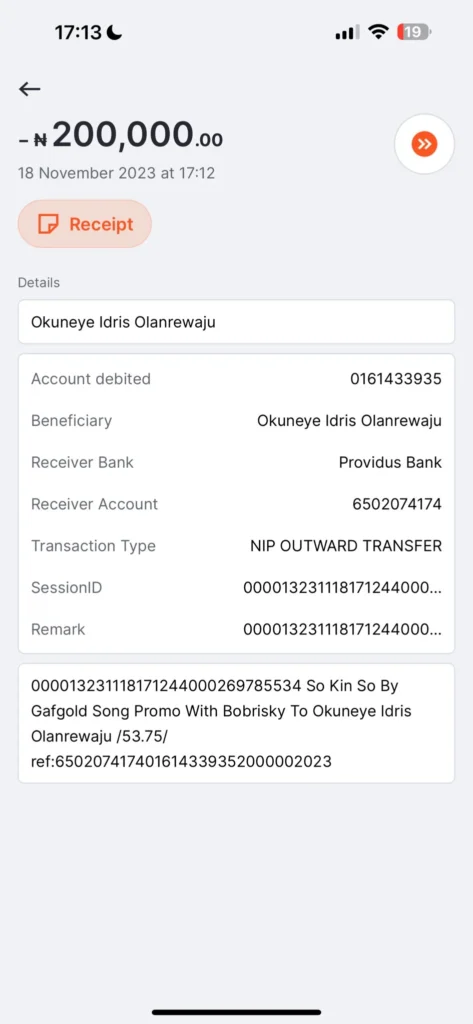Tap the moon focus mode icon

point(116,32)
